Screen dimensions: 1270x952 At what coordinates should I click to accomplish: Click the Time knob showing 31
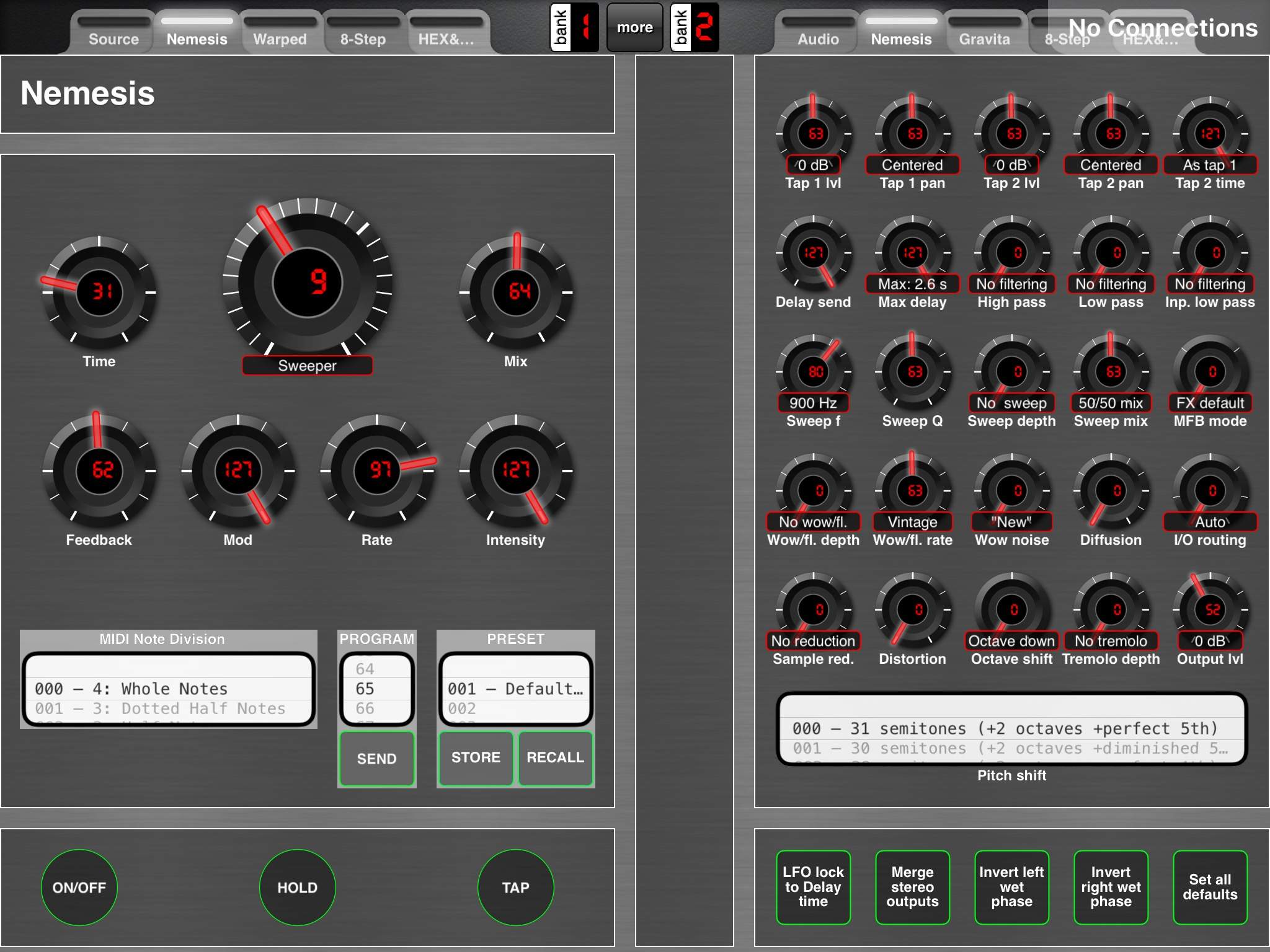[x=99, y=291]
